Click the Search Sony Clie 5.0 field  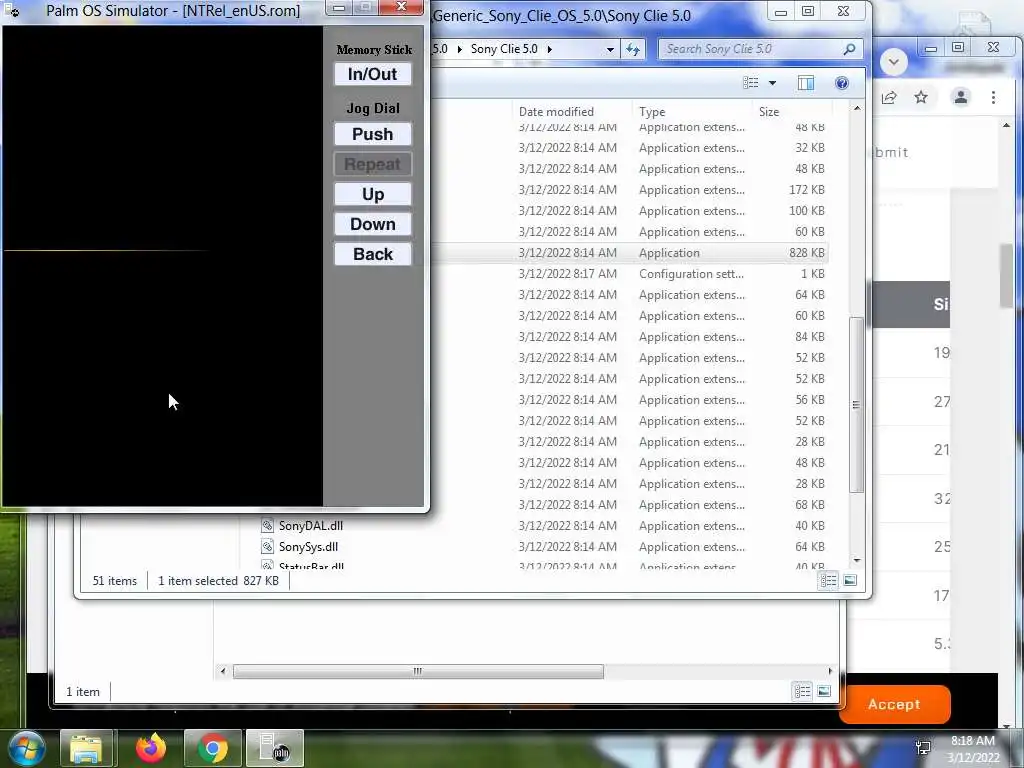click(x=751, y=49)
